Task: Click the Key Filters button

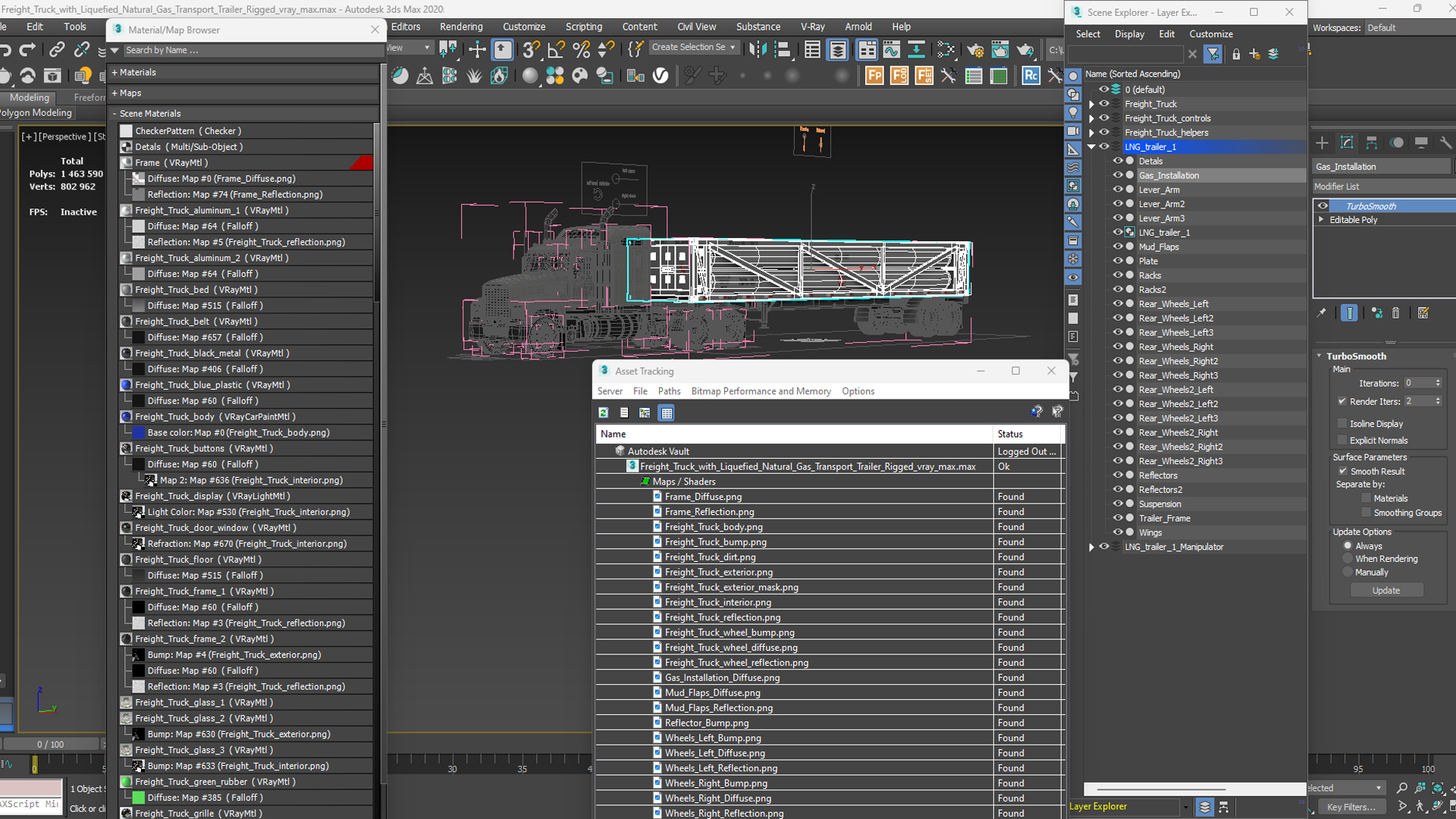Action: click(1351, 807)
